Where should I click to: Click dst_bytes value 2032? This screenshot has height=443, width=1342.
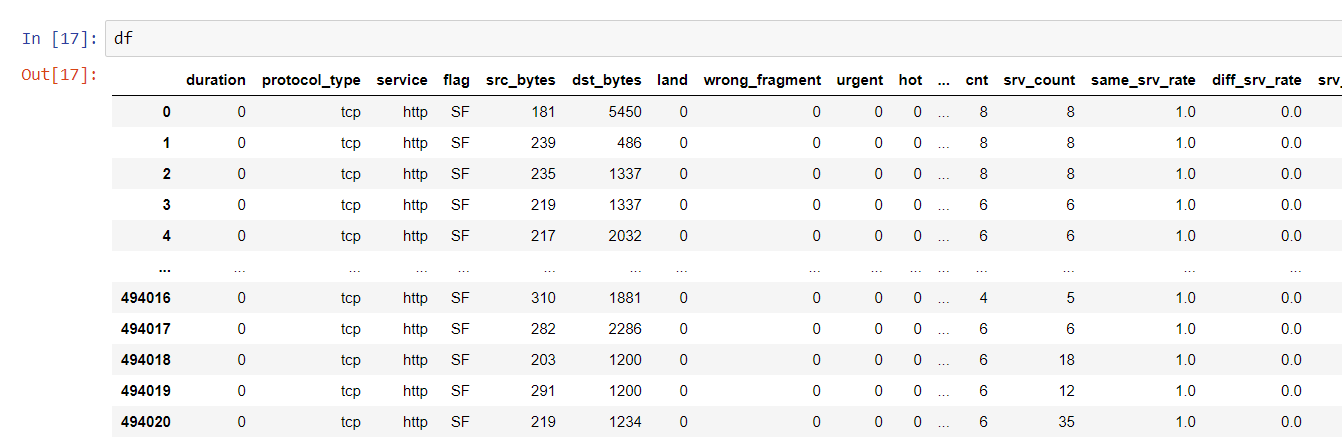tap(625, 236)
